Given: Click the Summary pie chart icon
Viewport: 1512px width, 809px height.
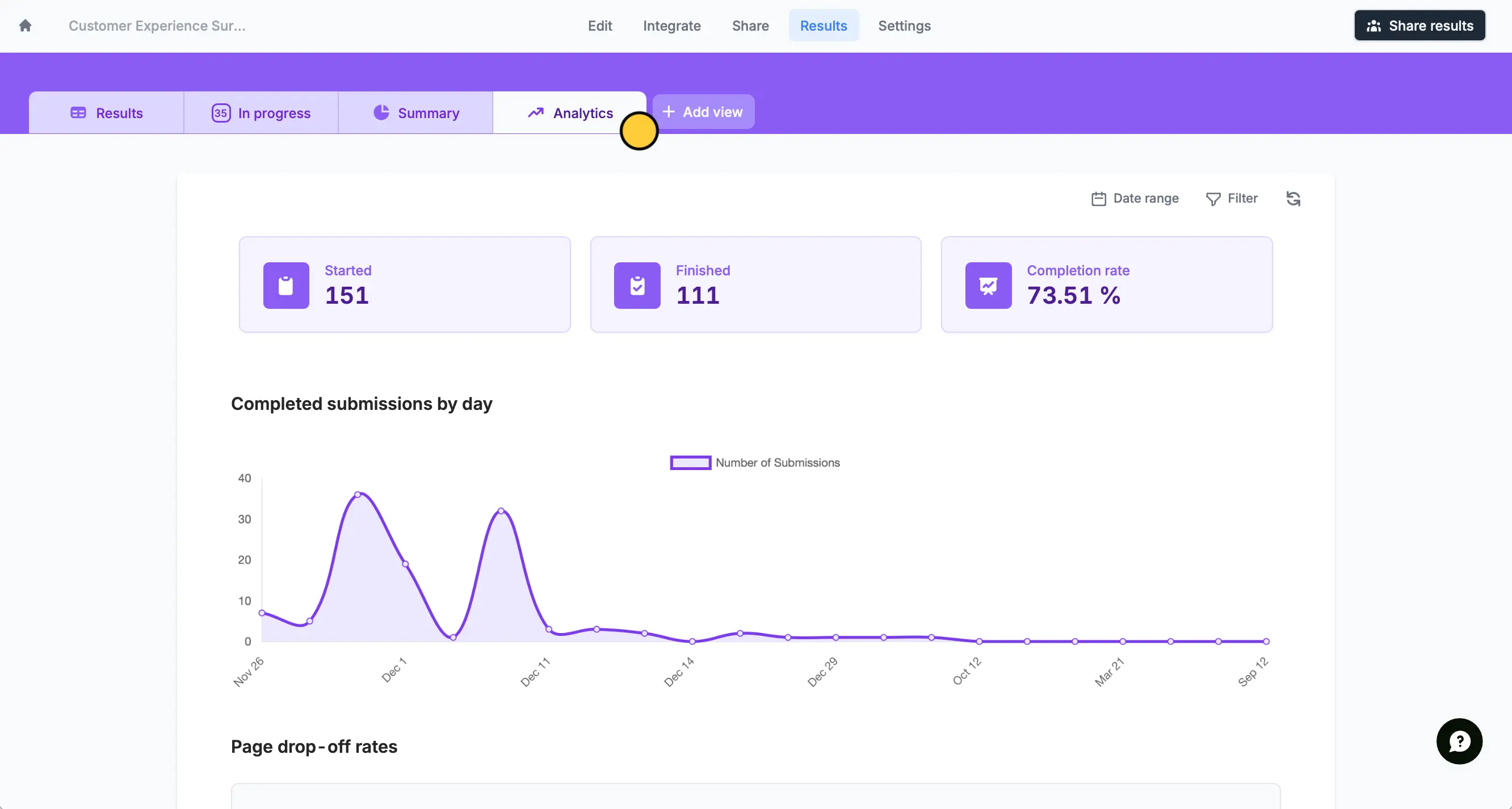Looking at the screenshot, I should pyautogui.click(x=381, y=112).
